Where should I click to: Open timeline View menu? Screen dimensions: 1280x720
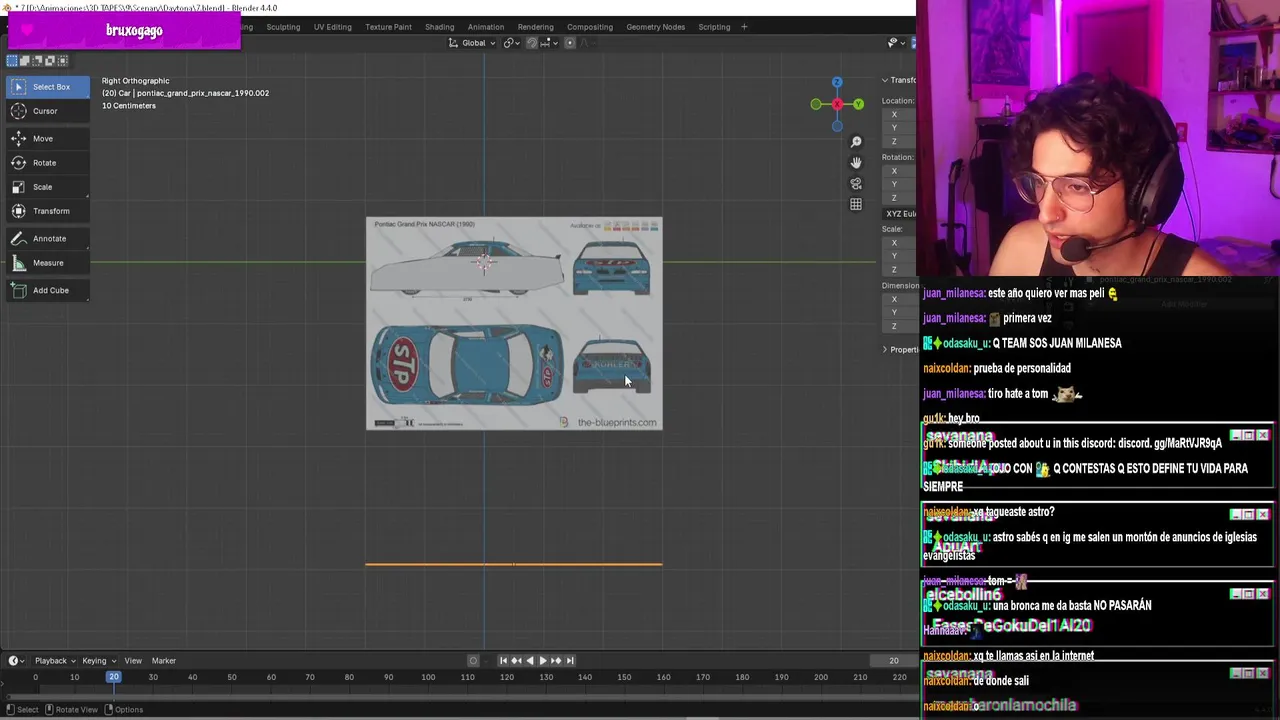click(x=132, y=660)
